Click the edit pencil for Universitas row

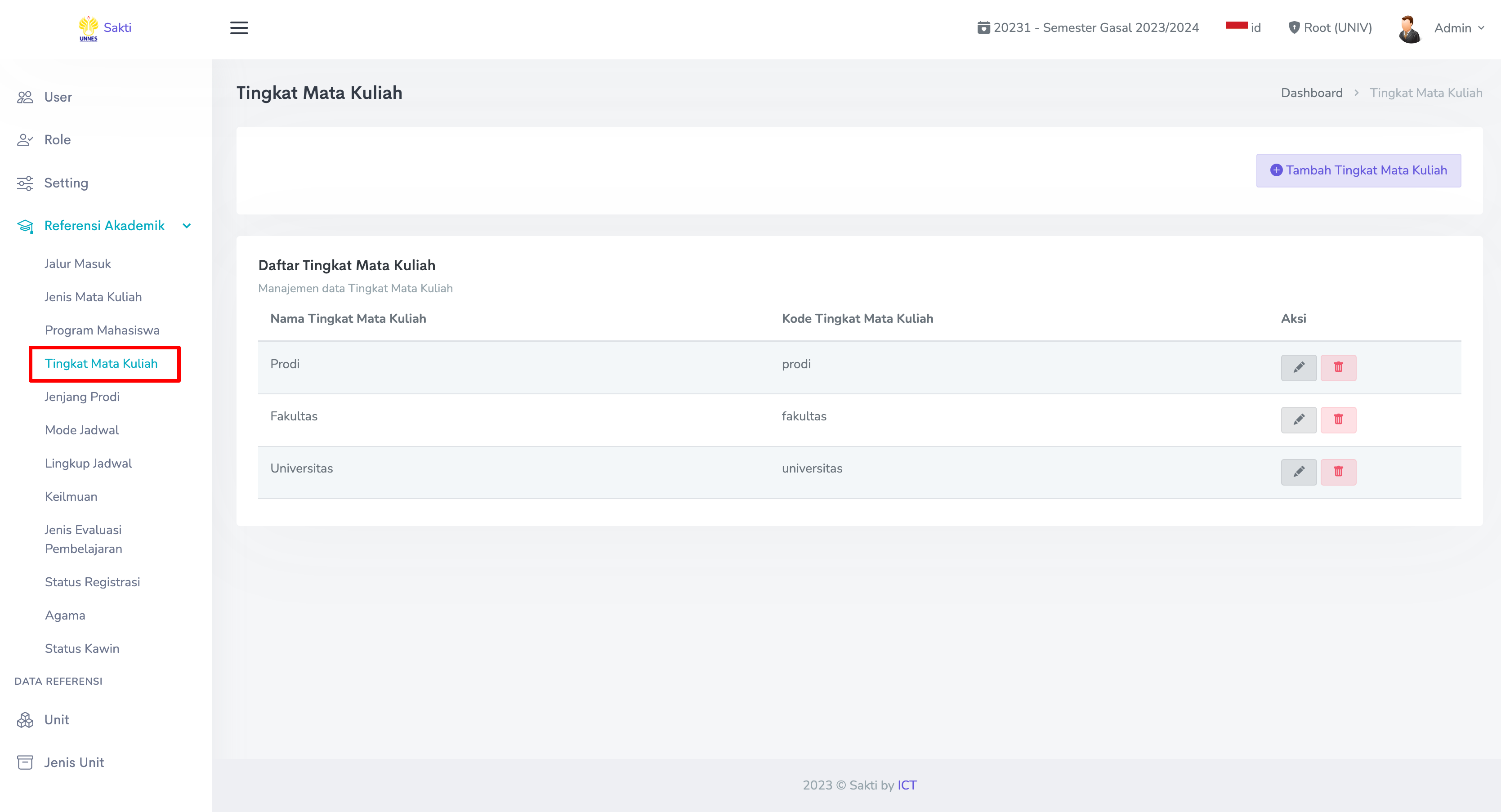(x=1298, y=472)
